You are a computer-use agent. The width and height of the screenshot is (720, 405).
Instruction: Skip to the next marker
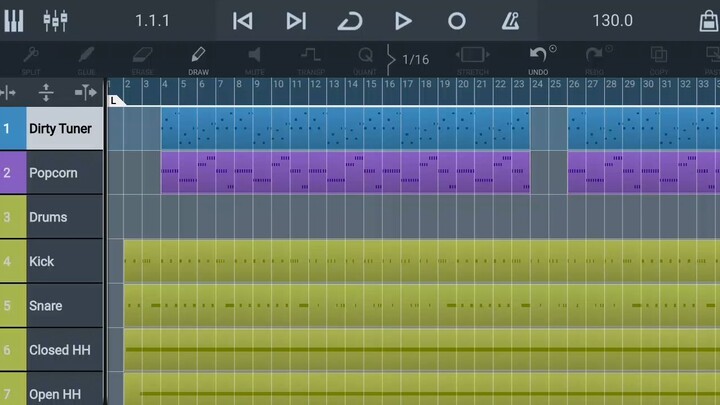pos(296,21)
